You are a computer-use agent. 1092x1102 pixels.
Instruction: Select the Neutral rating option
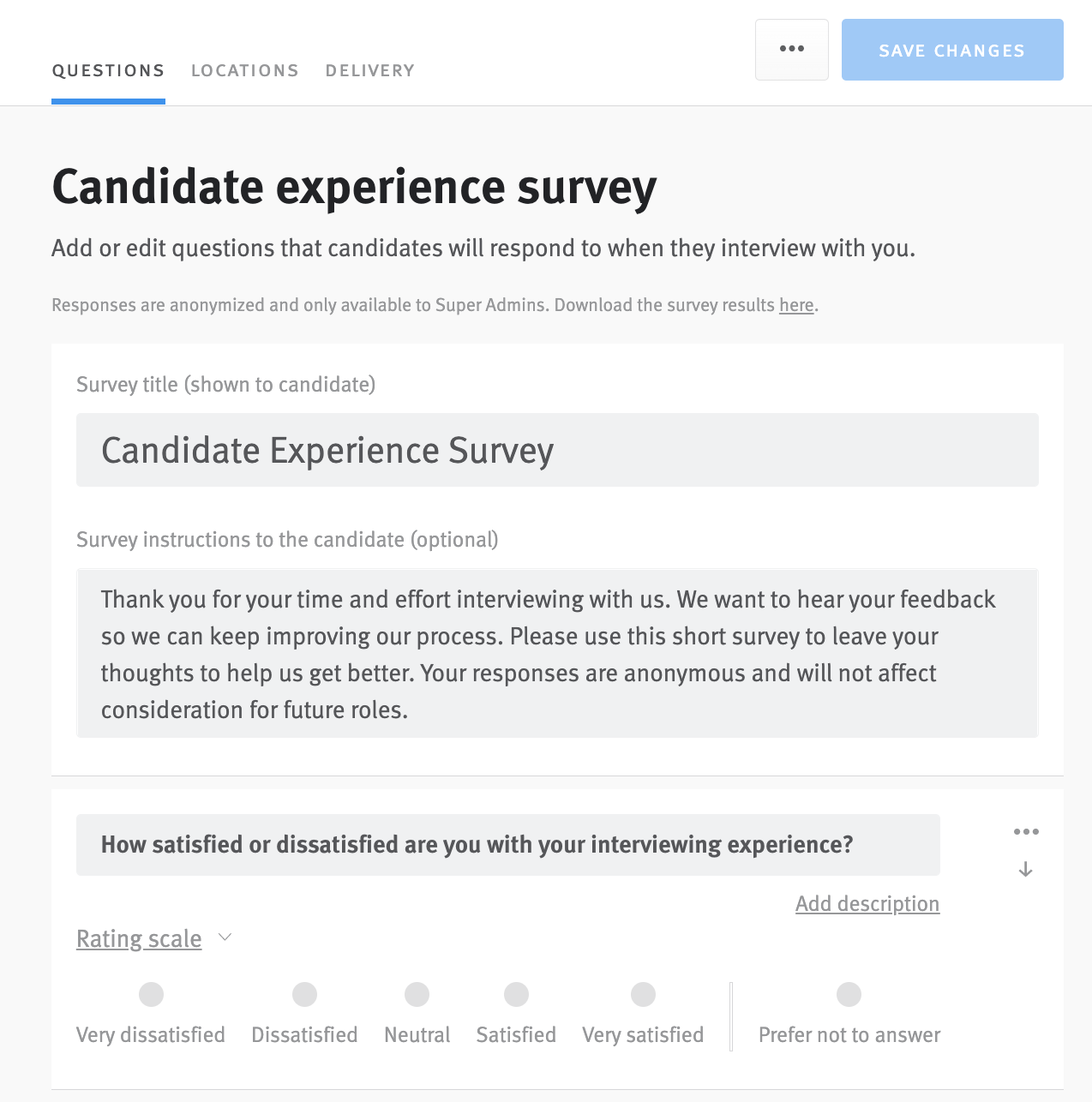click(x=417, y=994)
